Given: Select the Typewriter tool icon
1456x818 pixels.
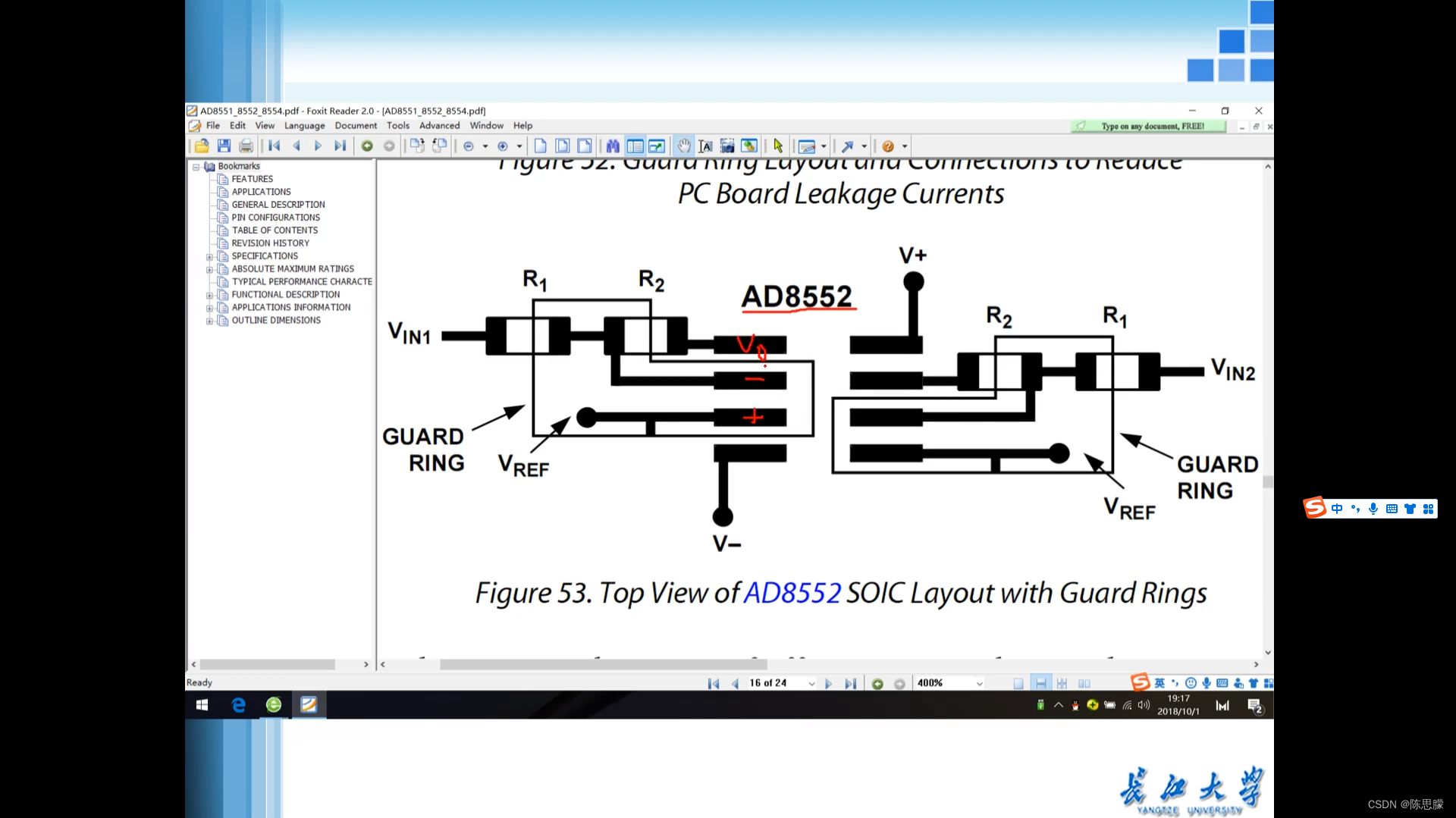Looking at the screenshot, I should (807, 146).
